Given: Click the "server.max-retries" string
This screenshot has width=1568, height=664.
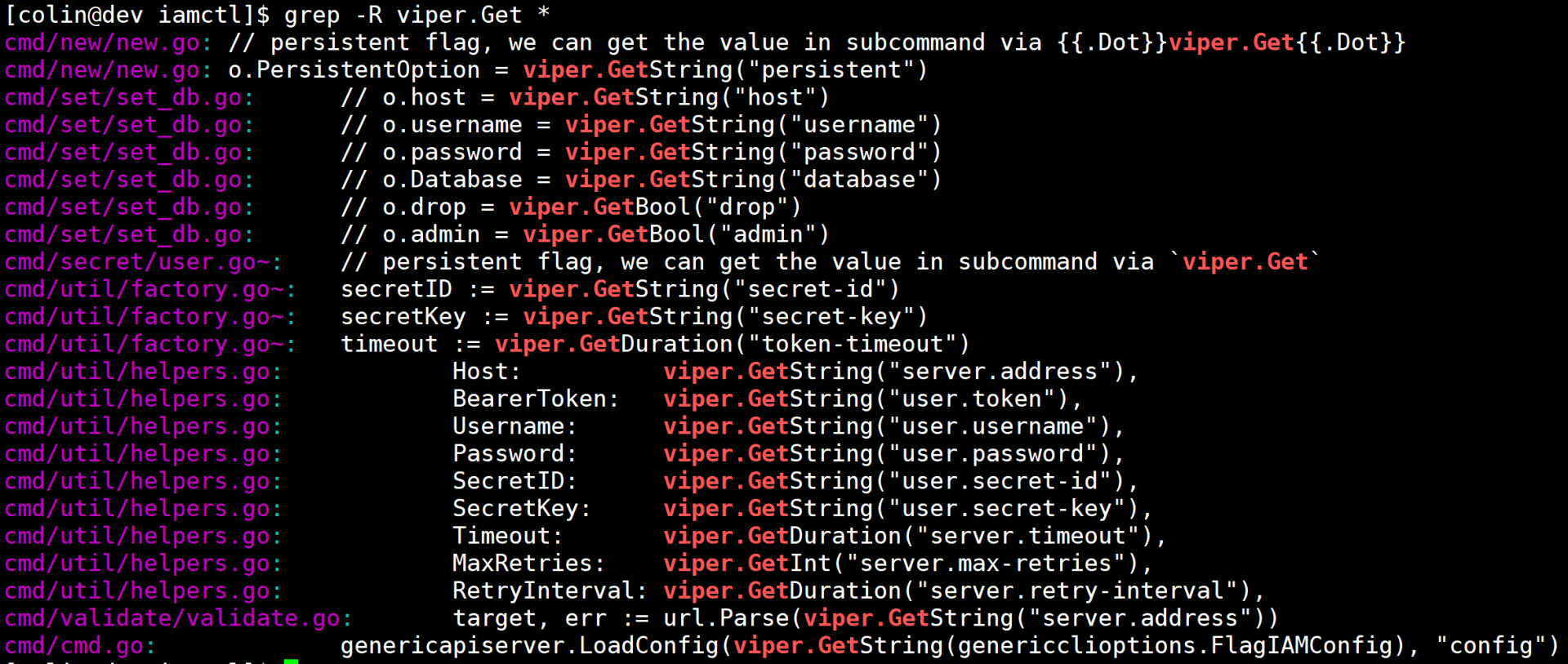Looking at the screenshot, I should tap(986, 564).
